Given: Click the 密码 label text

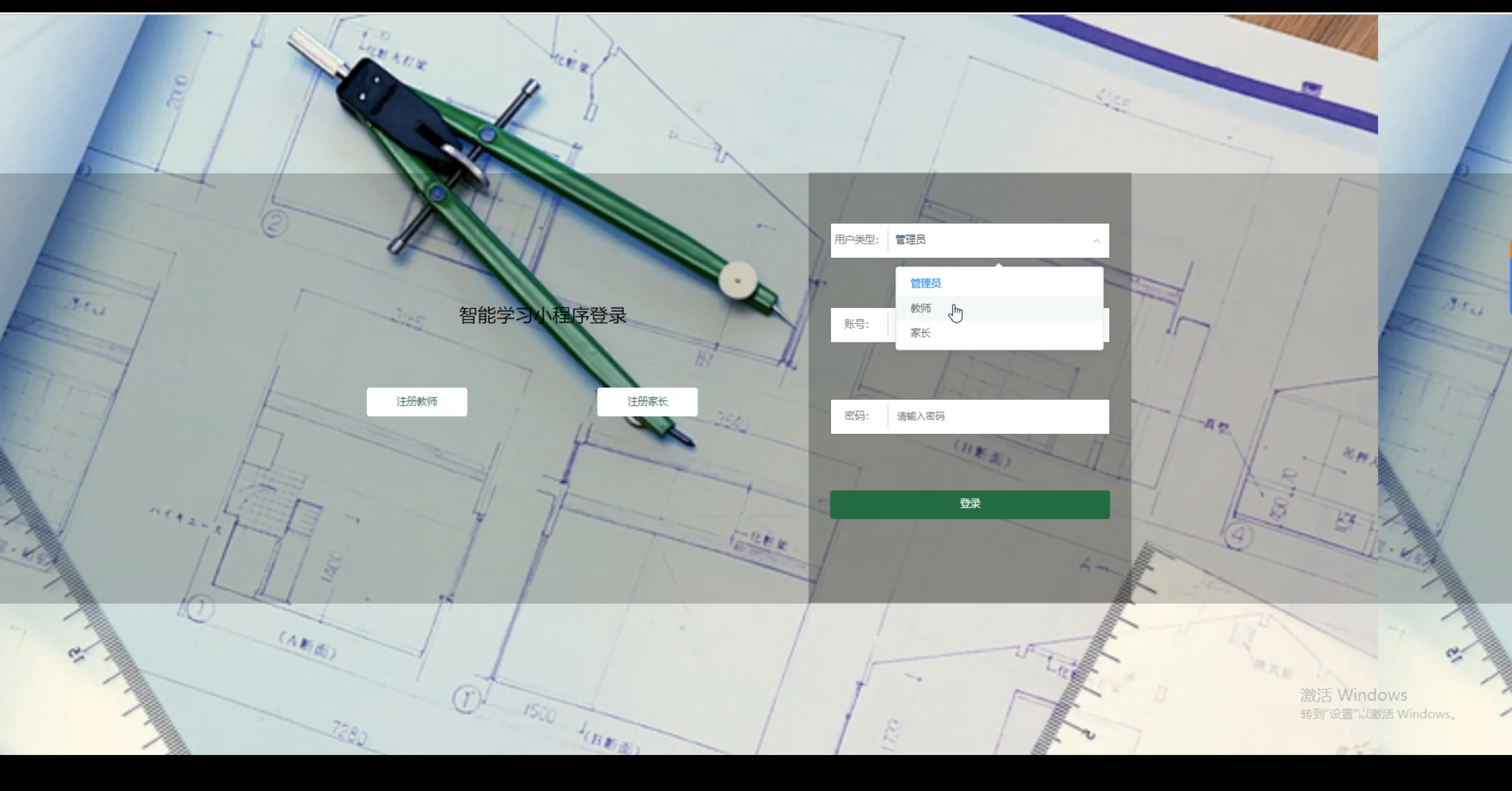Looking at the screenshot, I should pyautogui.click(x=856, y=416).
